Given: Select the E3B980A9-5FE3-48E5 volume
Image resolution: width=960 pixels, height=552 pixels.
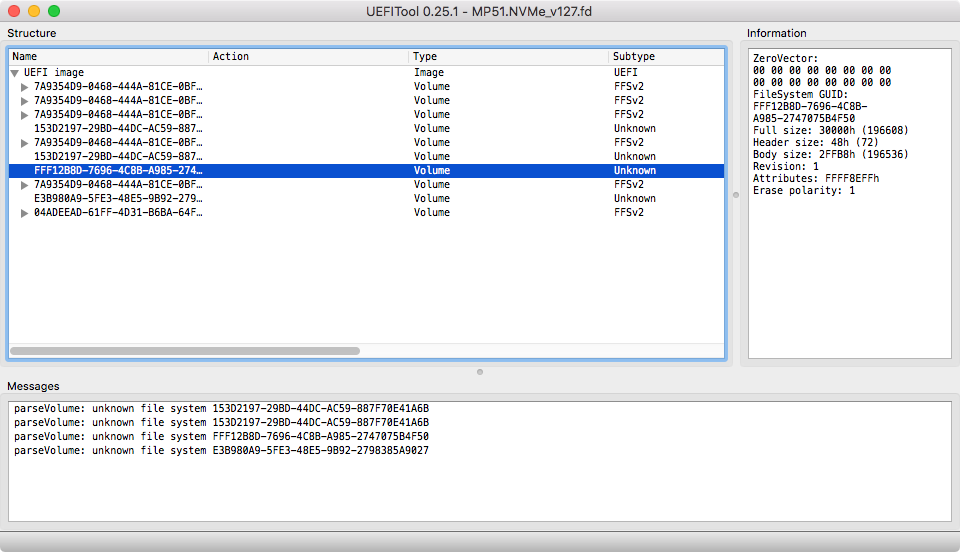Looking at the screenshot, I should coord(118,198).
